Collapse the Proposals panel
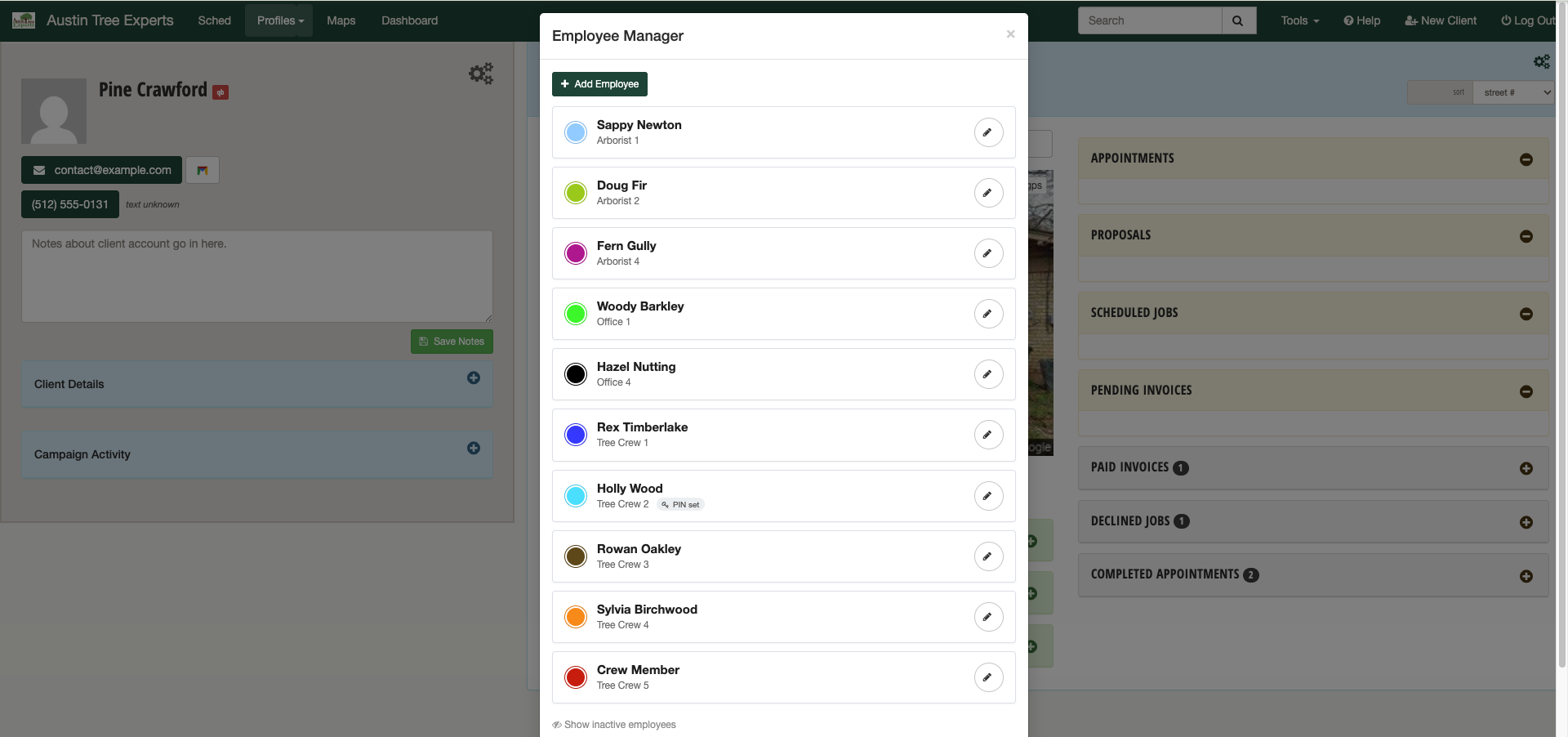1568x737 pixels. point(1526,236)
